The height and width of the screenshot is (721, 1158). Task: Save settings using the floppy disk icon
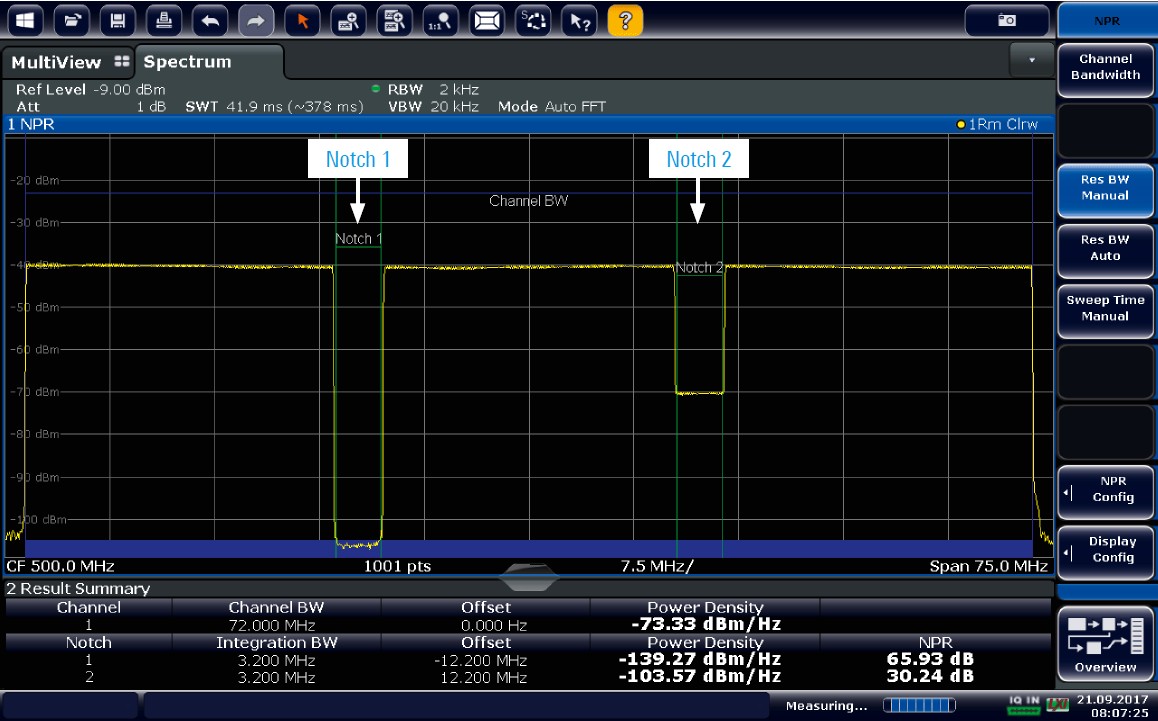(x=118, y=20)
